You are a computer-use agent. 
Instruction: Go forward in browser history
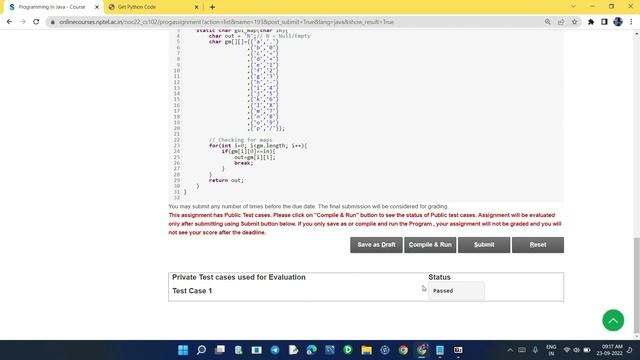[23, 22]
